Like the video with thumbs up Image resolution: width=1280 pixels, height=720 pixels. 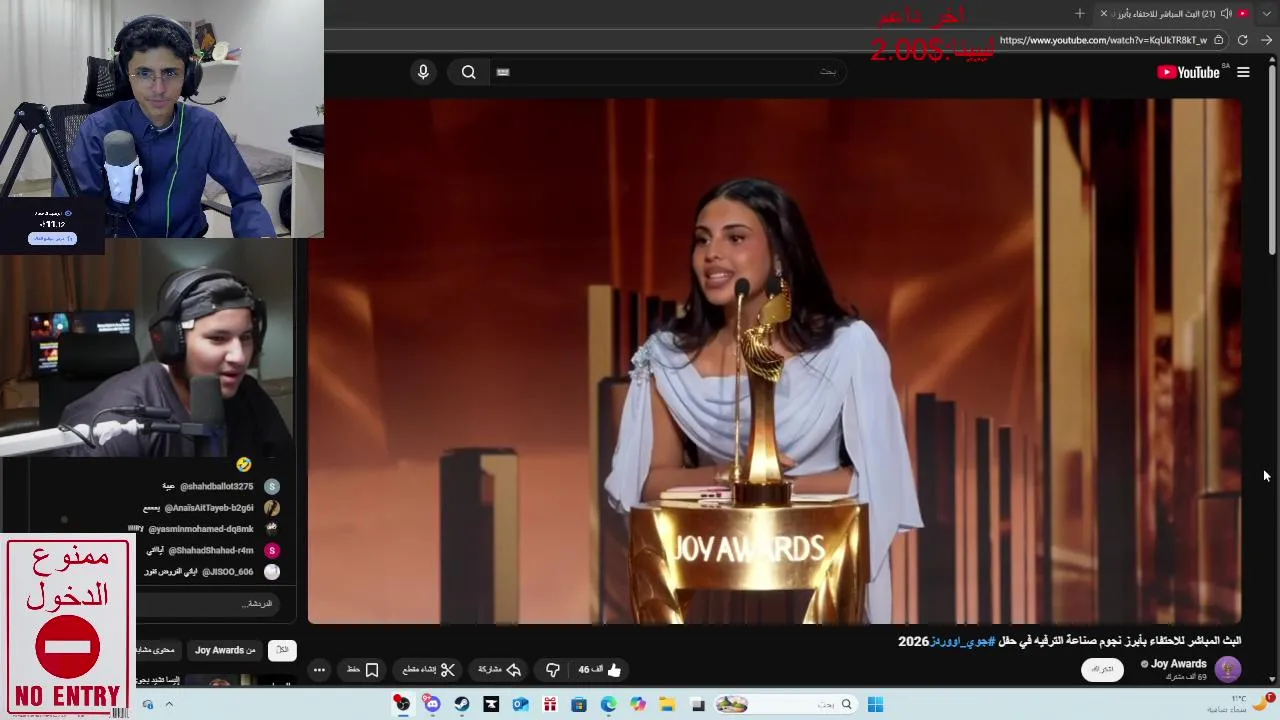(601, 670)
